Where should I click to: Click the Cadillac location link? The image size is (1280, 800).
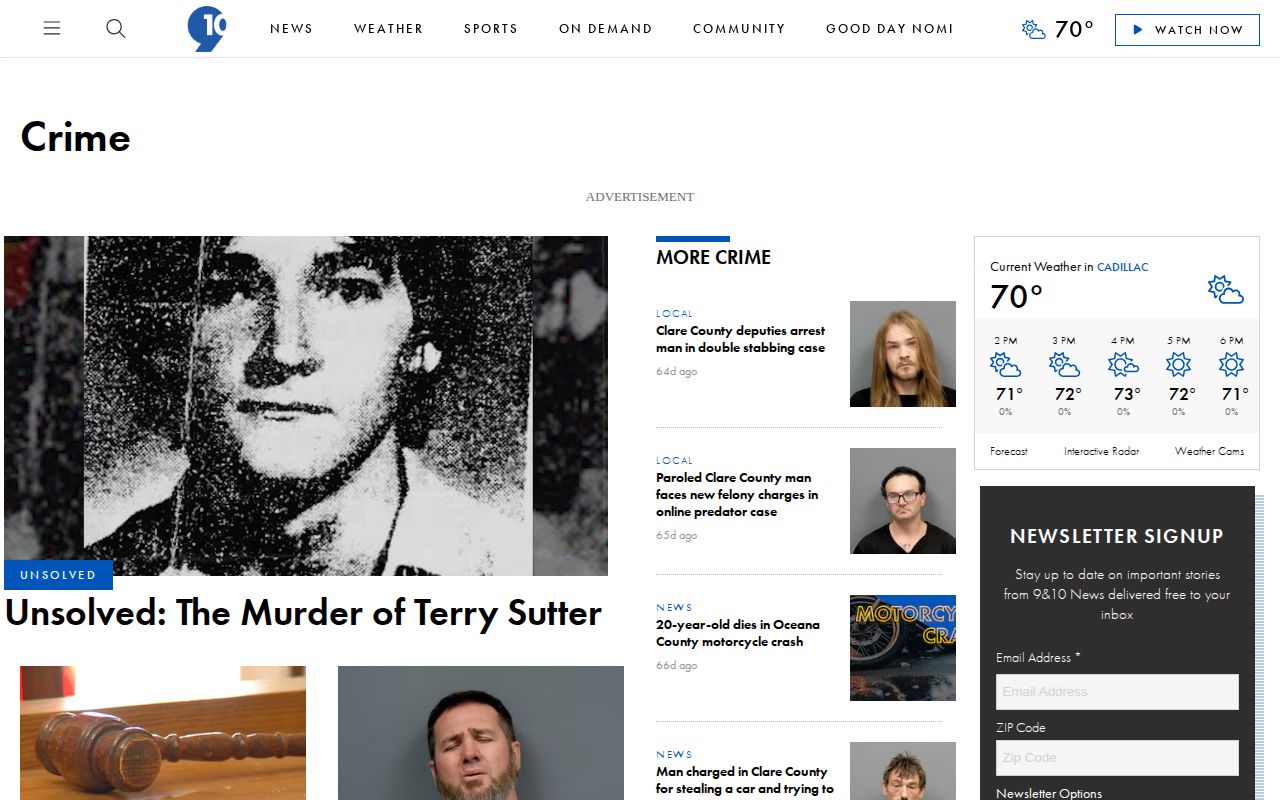(x=1123, y=267)
